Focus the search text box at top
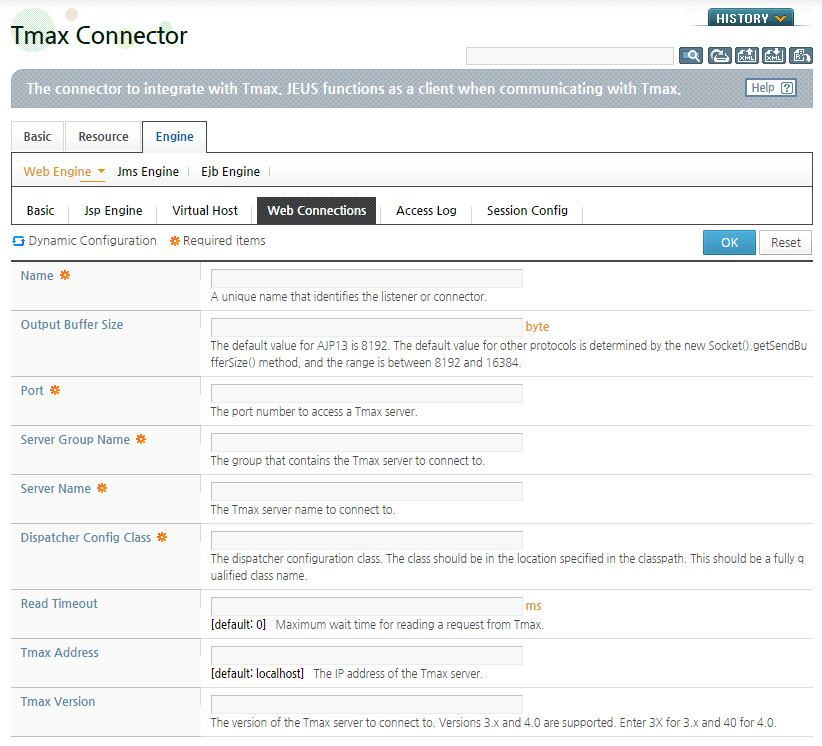This screenshot has width=822, height=746. pos(569,56)
